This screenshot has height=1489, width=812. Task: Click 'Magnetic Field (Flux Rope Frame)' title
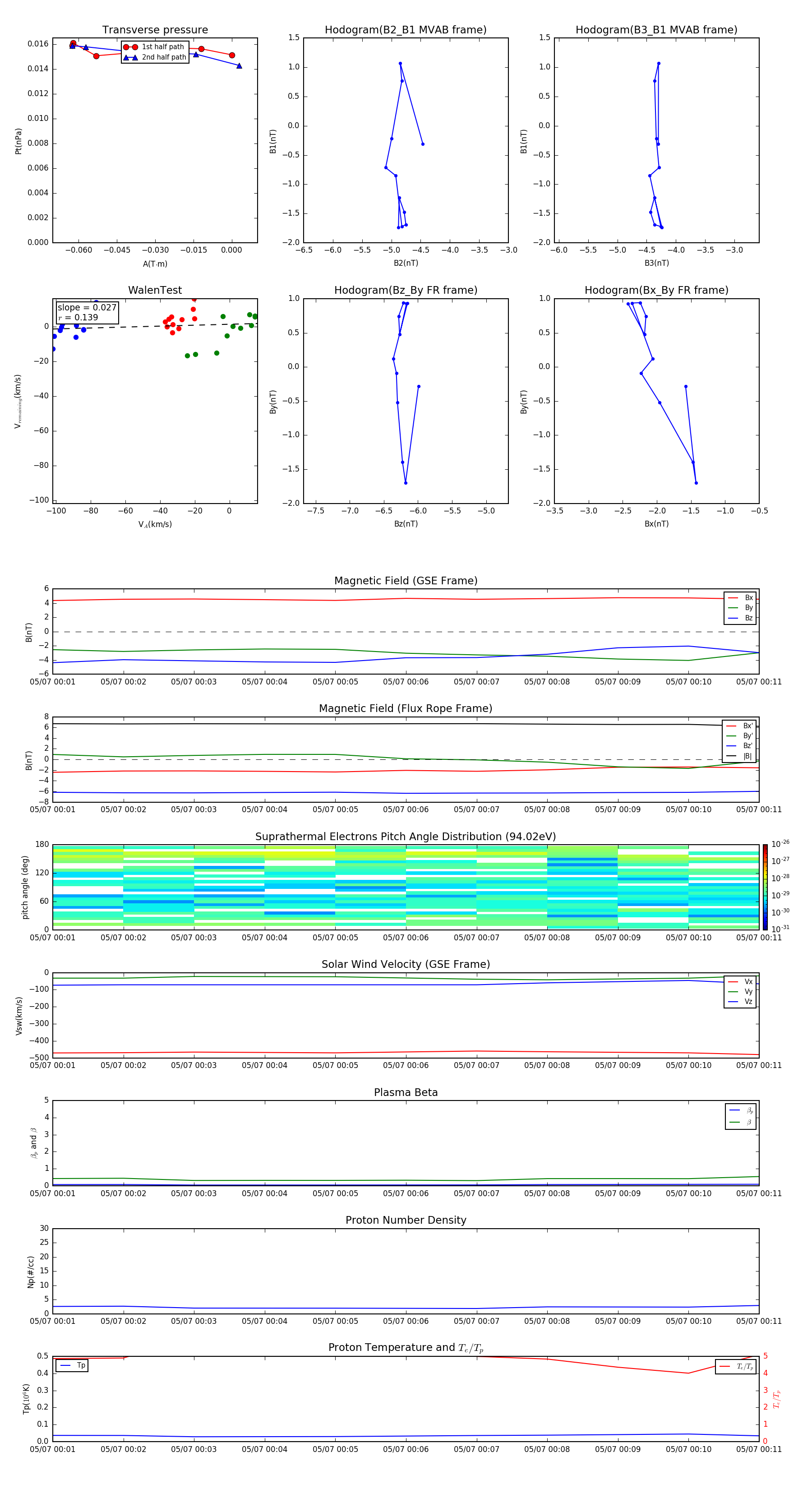[x=406, y=709]
